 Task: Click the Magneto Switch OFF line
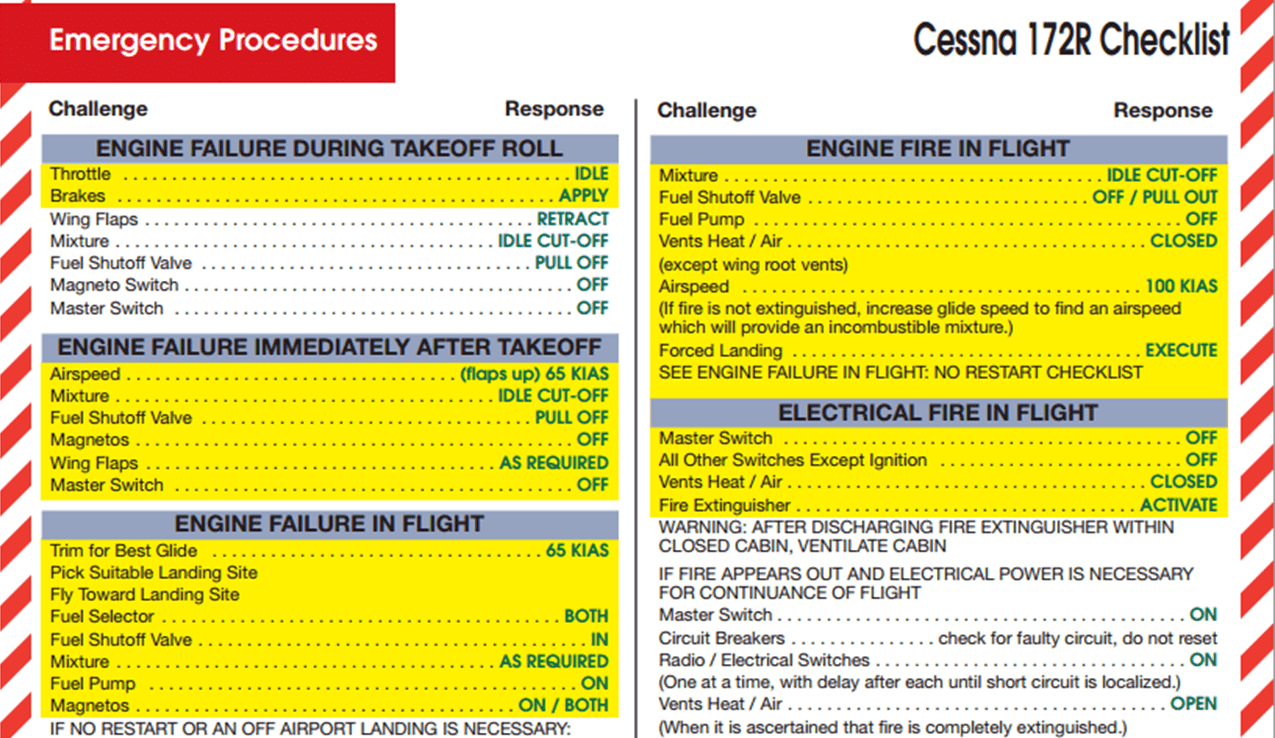pos(329,286)
